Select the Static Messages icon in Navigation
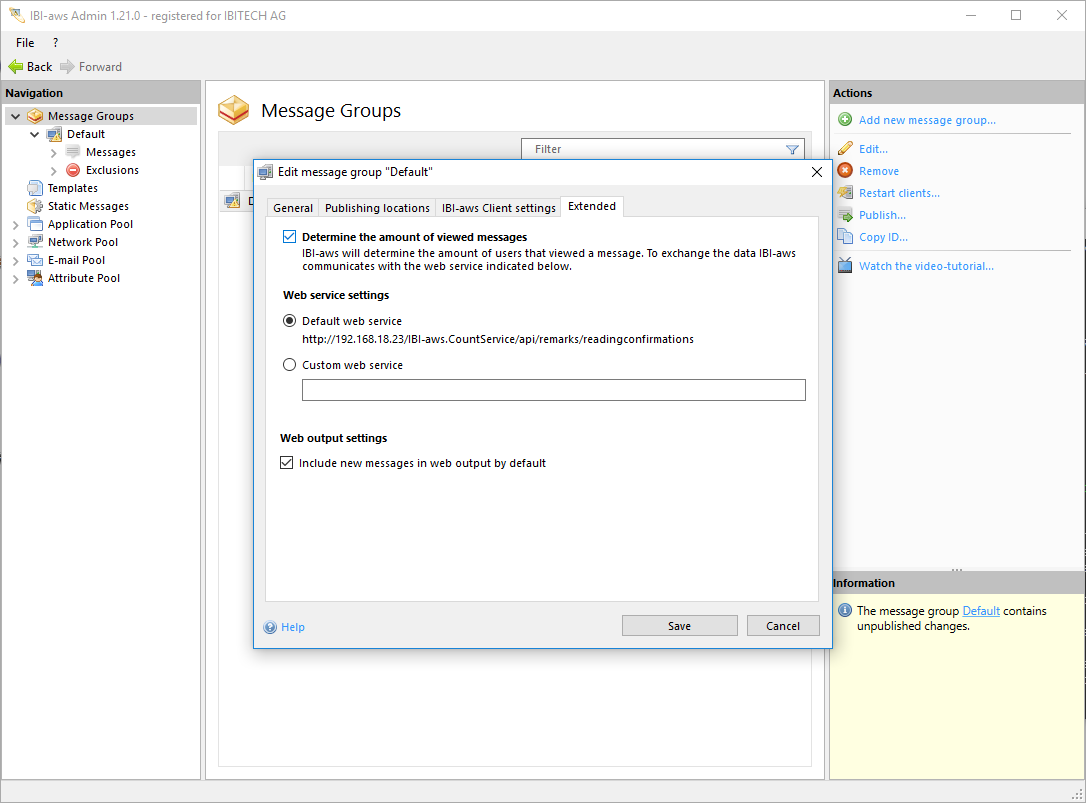Image resolution: width=1086 pixels, height=803 pixels. pos(35,206)
